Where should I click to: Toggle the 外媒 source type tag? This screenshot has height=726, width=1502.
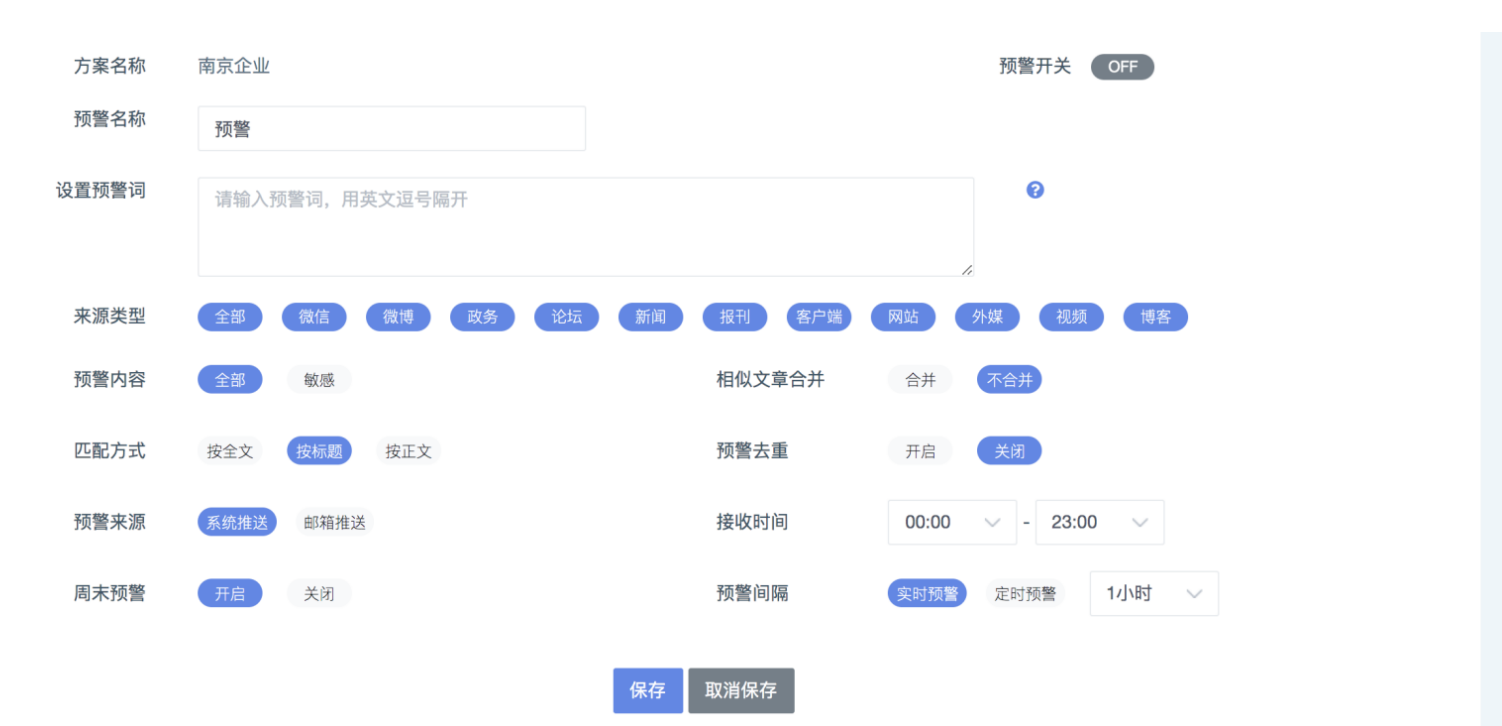[987, 317]
